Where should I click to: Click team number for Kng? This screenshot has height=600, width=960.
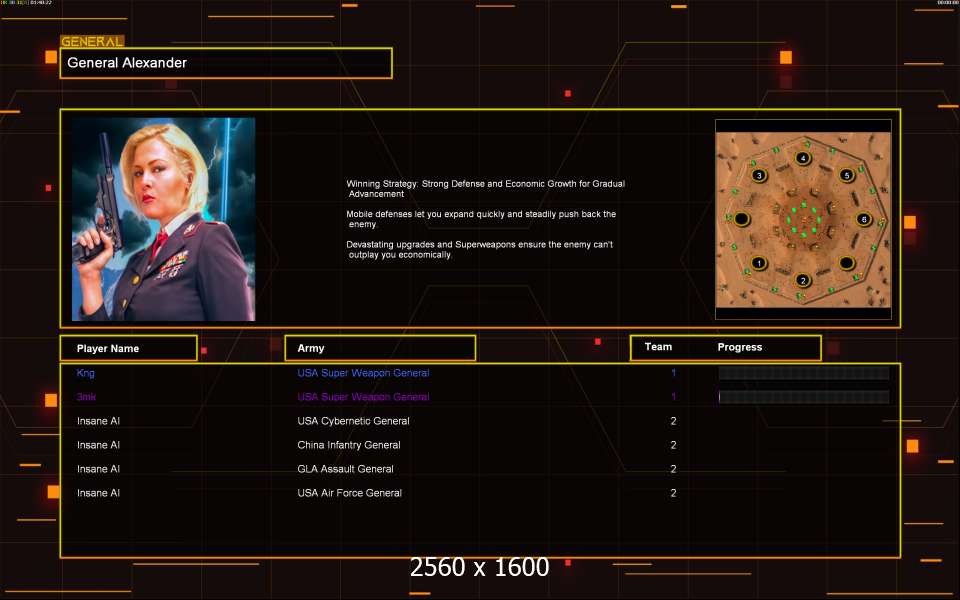click(673, 373)
